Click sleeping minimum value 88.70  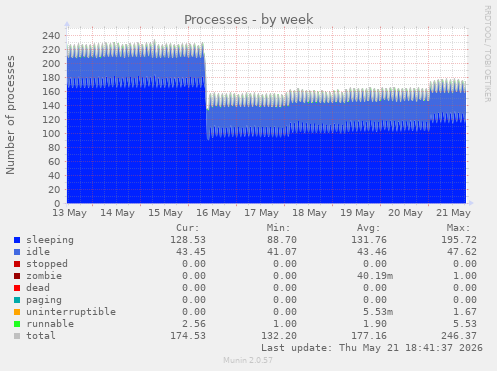coord(282,240)
